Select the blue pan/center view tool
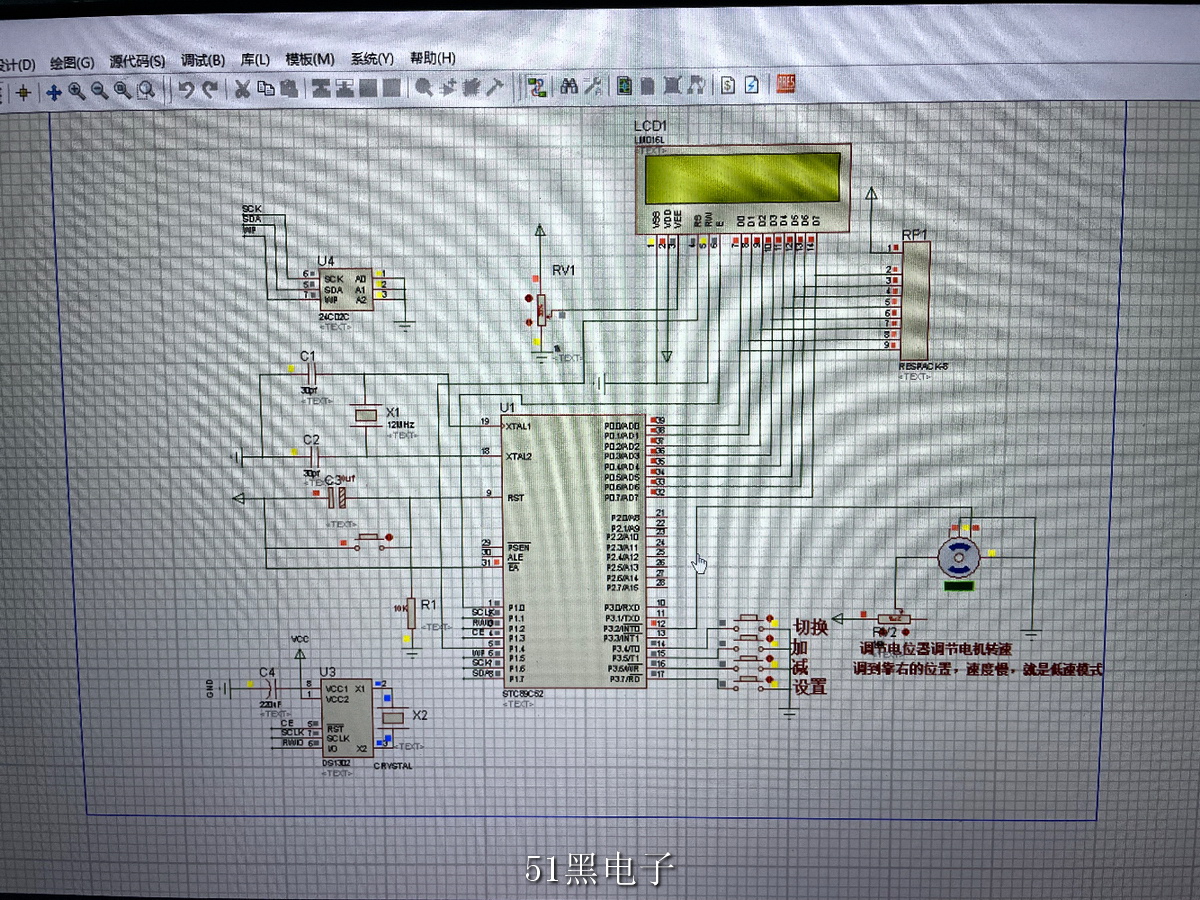1200x900 pixels. pyautogui.click(x=53, y=91)
